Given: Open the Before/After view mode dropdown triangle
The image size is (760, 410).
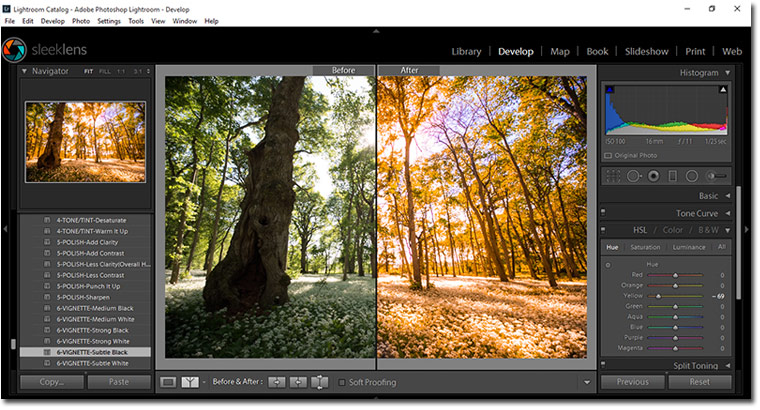Looking at the screenshot, I should coord(204,382).
